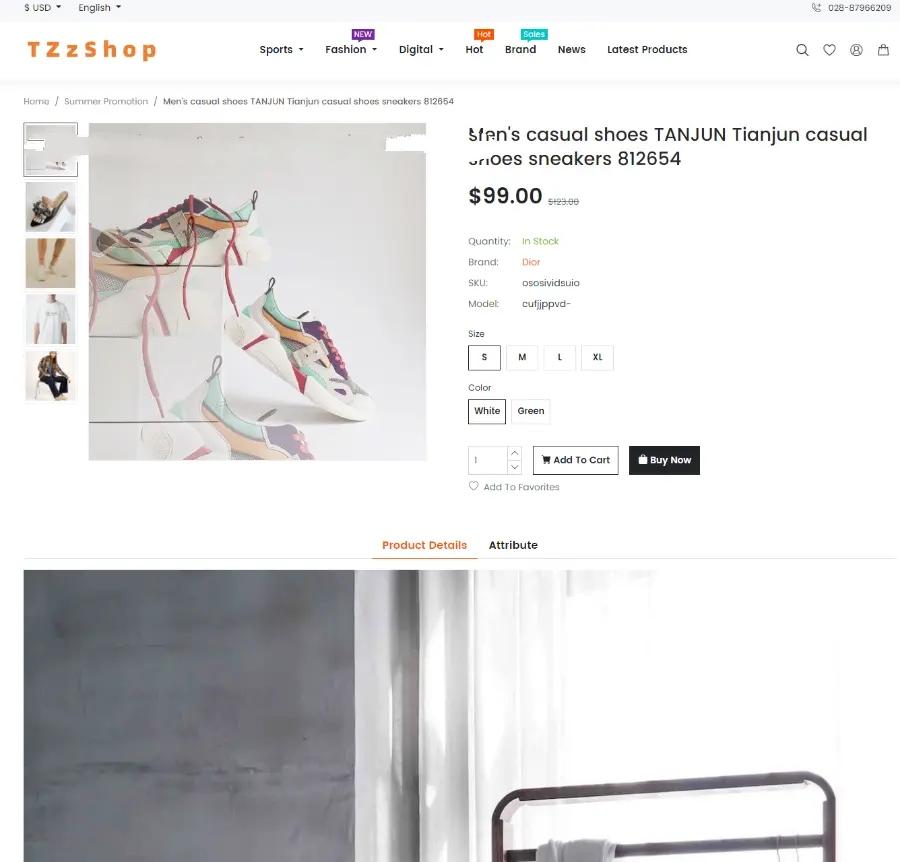The width and height of the screenshot is (900, 862).
Task: Decrease quantity with the down arrow
Action: [x=515, y=467]
